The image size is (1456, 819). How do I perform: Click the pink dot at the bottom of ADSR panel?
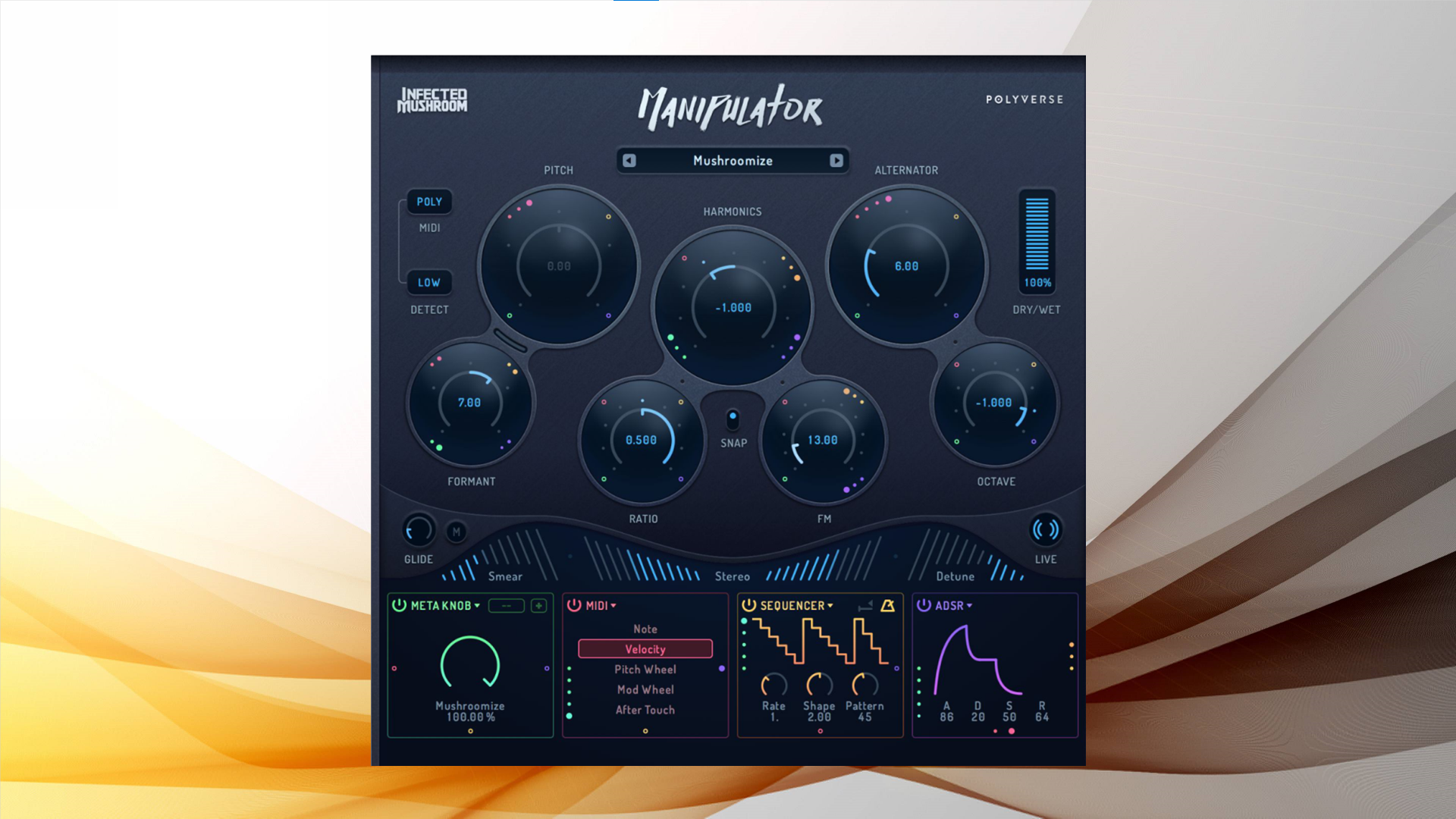point(1012,731)
